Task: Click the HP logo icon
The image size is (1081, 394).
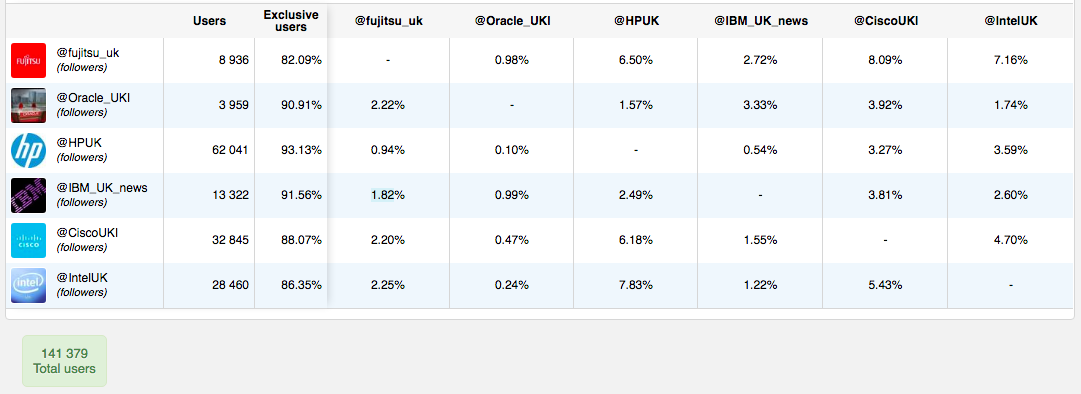Action: point(28,150)
